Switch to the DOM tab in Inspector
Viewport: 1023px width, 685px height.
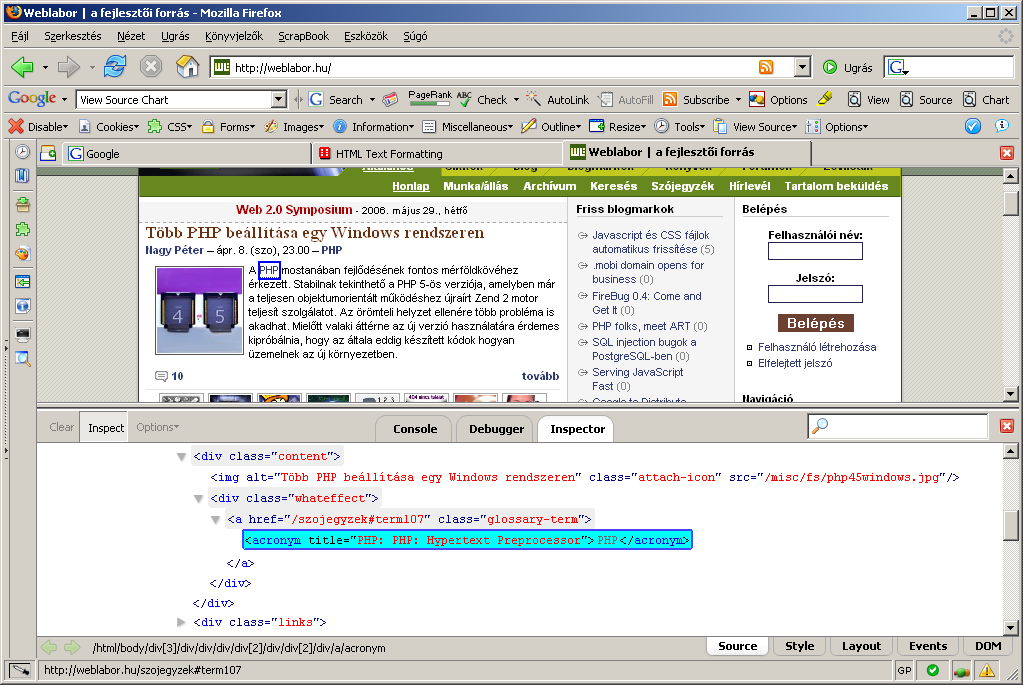pos(988,646)
